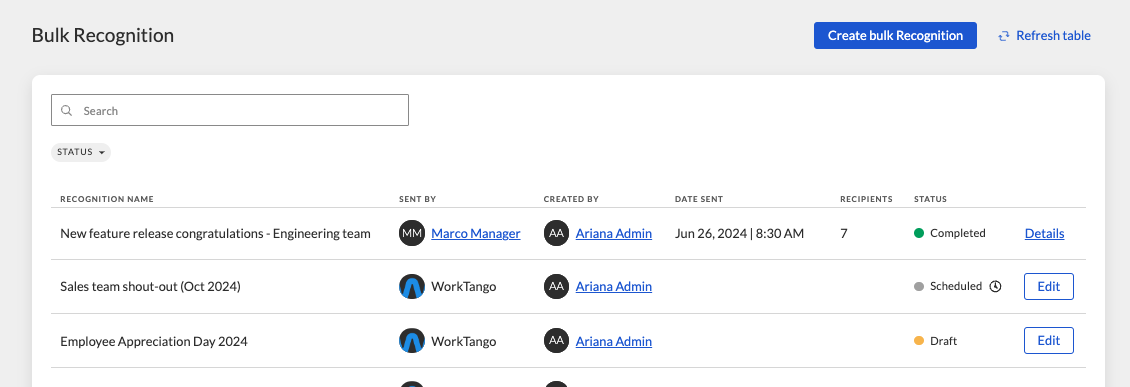Open Marco Manager profile link
Screen dimensions: 1130x387
tap(476, 233)
